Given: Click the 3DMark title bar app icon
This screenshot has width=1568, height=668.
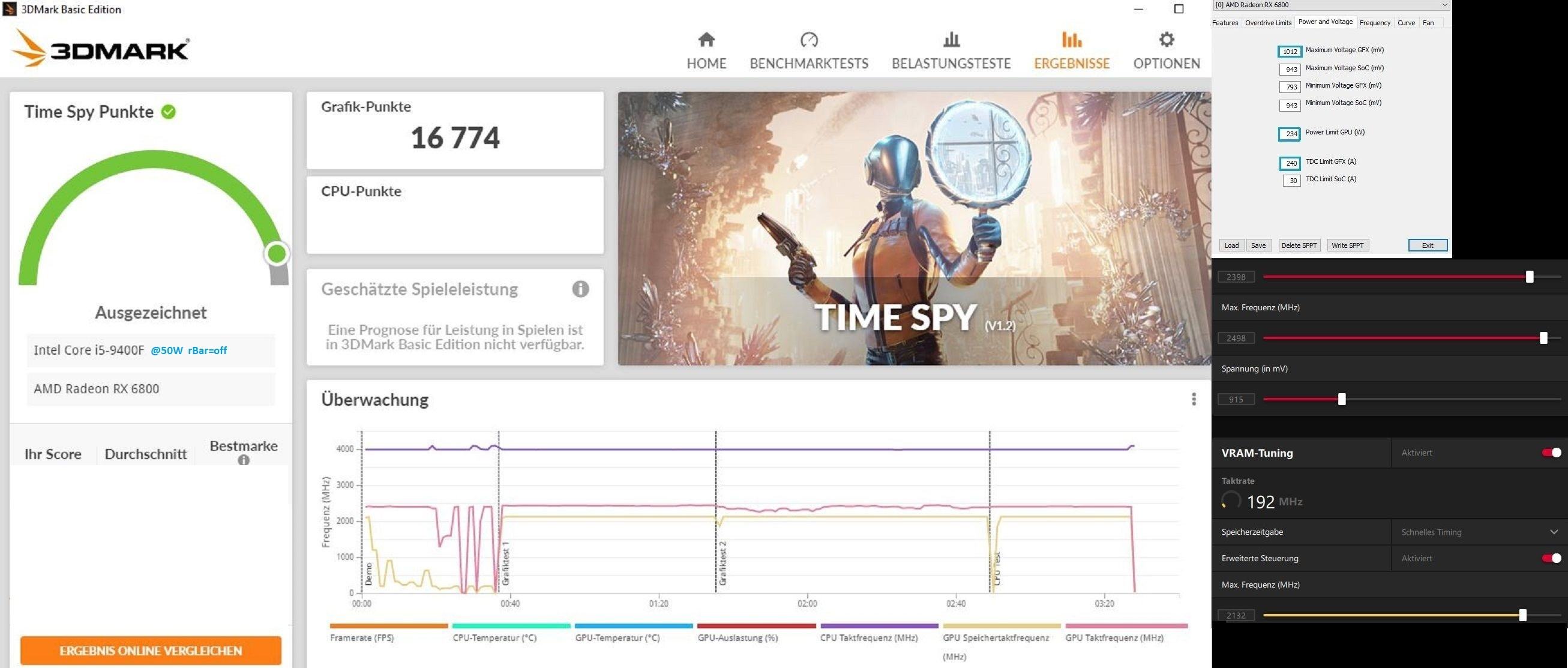Looking at the screenshot, I should [x=9, y=8].
